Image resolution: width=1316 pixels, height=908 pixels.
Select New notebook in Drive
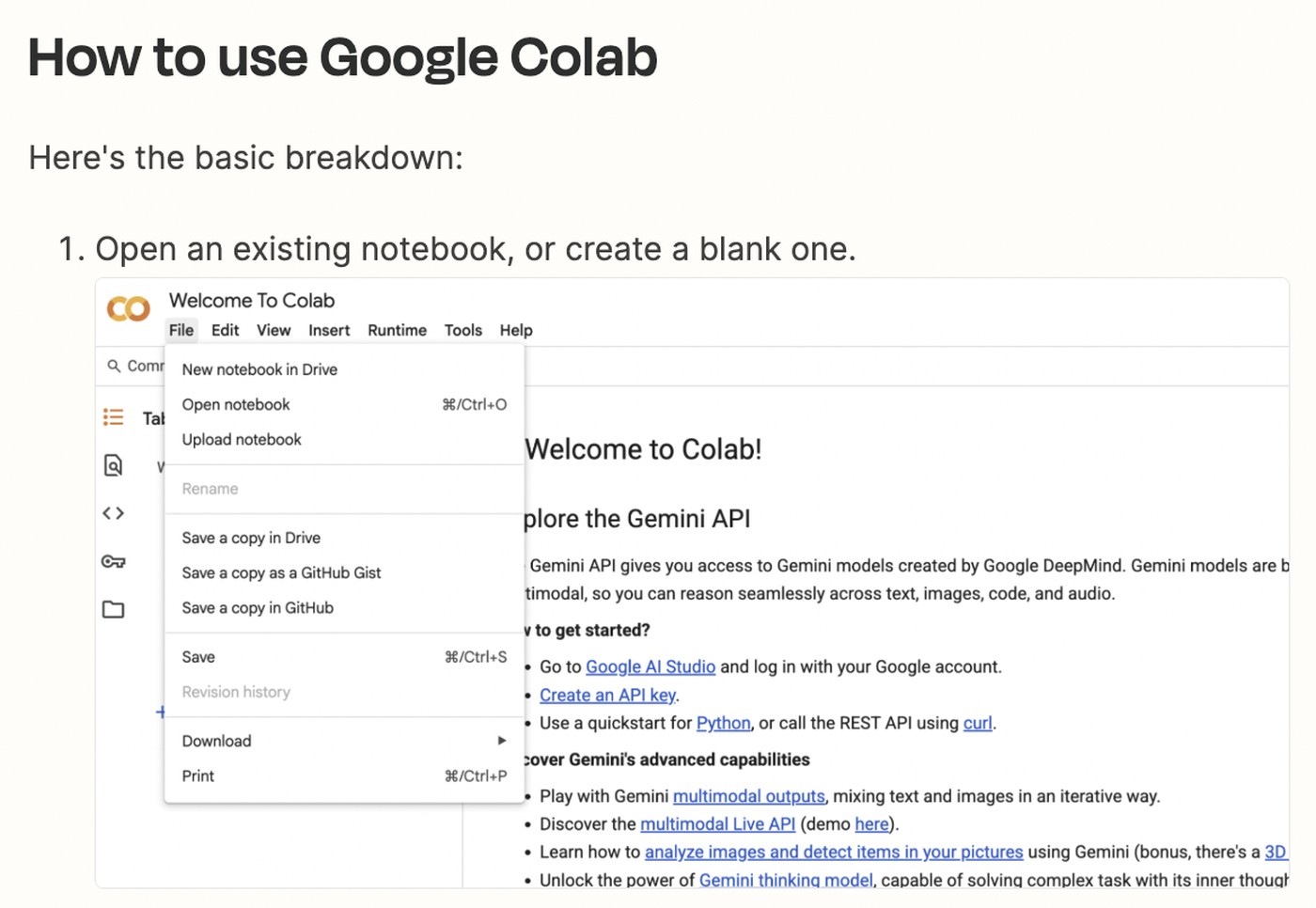coord(259,369)
